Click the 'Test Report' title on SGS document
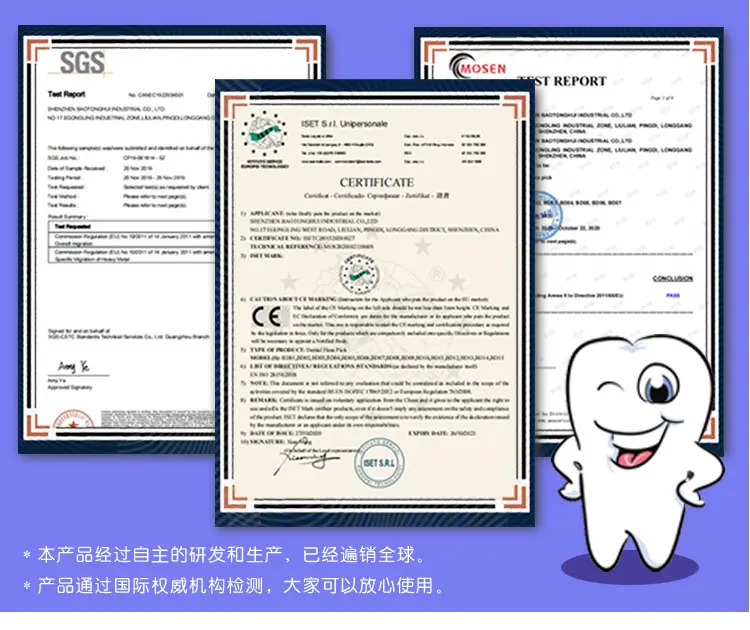Viewport: 750px width, 630px height. click(x=66, y=94)
